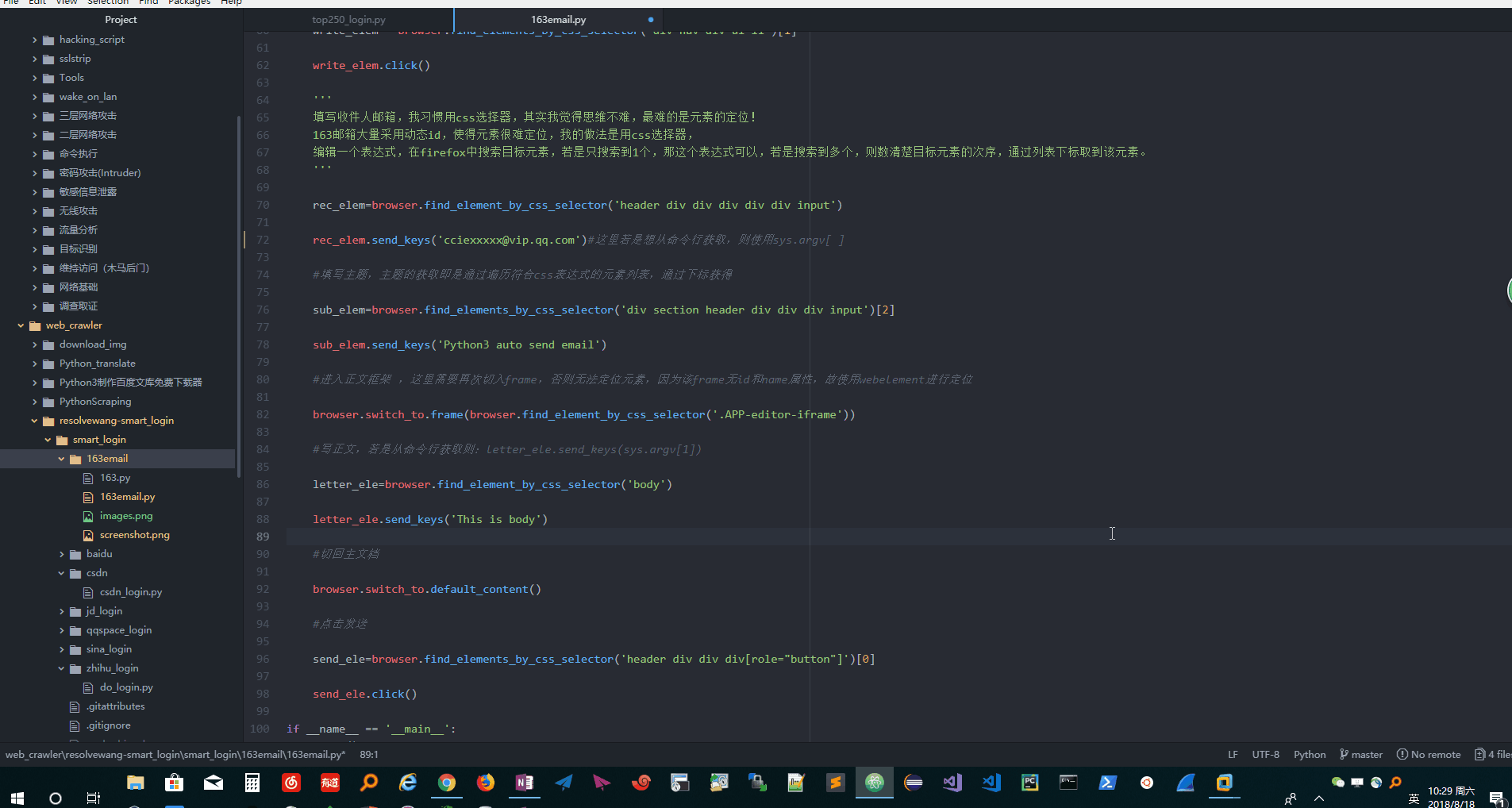Click the project tree vertical scrollbar
1512x808 pixels.
tap(239, 297)
